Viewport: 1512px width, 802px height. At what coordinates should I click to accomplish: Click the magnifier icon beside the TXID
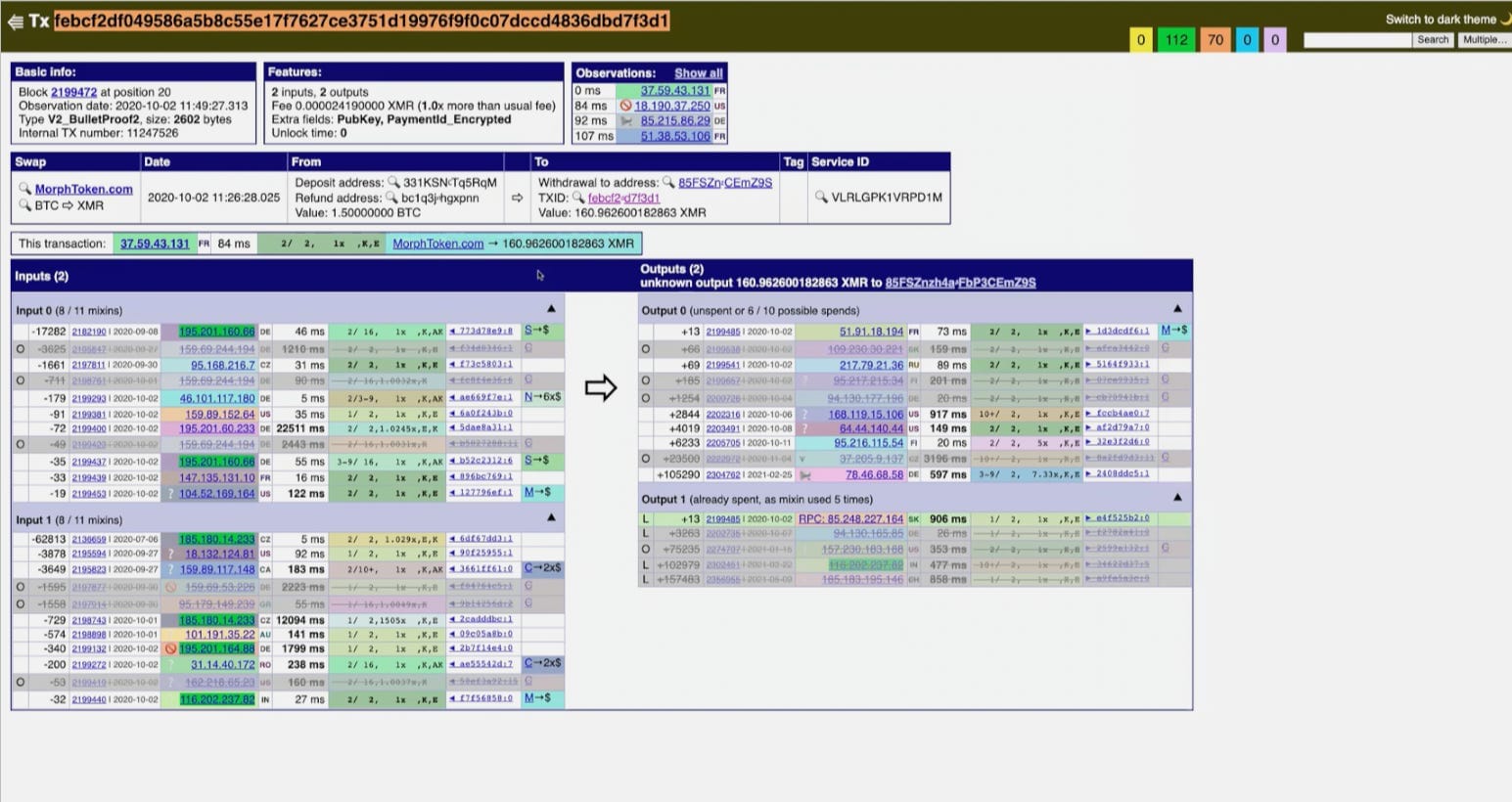(x=578, y=198)
